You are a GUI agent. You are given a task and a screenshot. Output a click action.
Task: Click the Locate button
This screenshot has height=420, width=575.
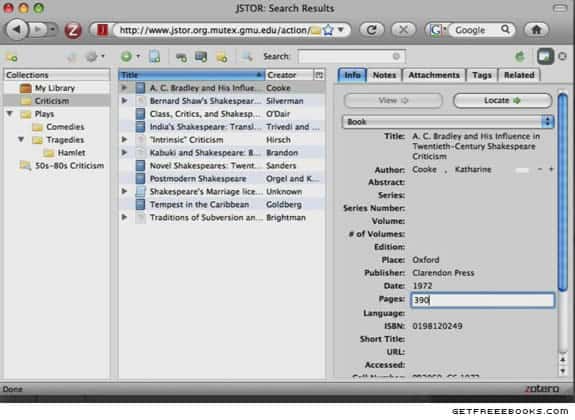coord(502,101)
